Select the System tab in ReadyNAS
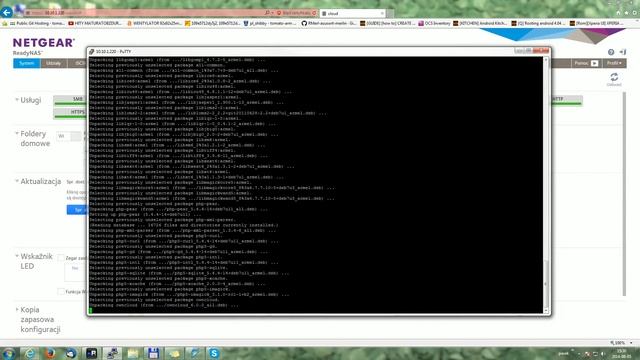The image size is (640, 360). tap(27, 63)
